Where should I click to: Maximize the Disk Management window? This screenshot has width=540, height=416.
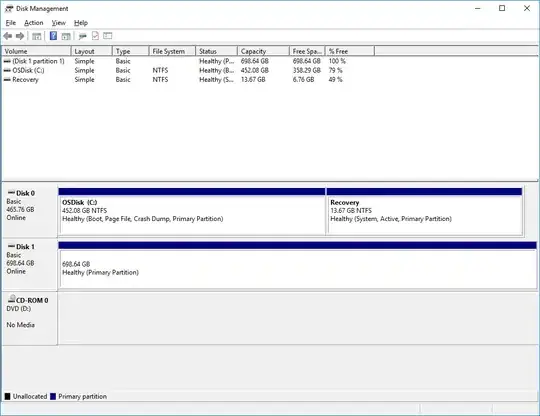(502, 8)
